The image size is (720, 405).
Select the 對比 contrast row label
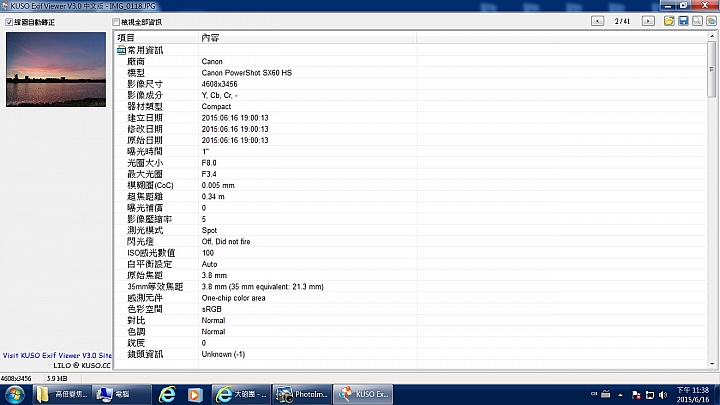click(x=136, y=321)
